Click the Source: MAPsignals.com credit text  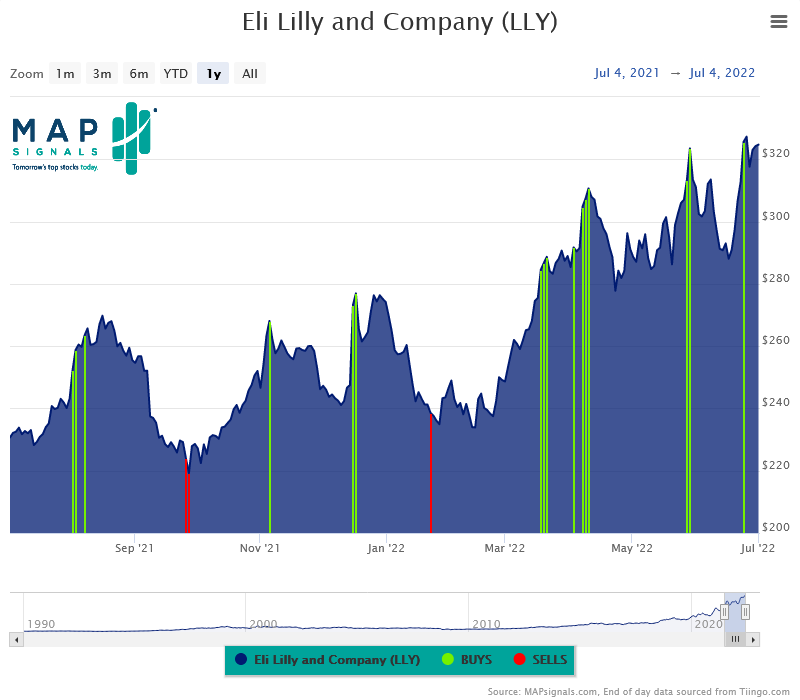(638, 692)
